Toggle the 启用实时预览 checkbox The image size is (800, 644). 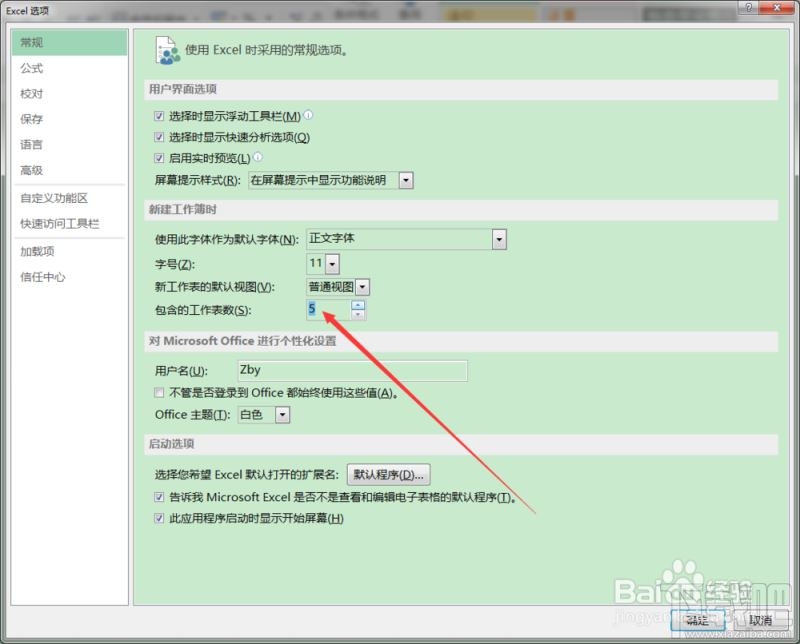pyautogui.click(x=159, y=158)
